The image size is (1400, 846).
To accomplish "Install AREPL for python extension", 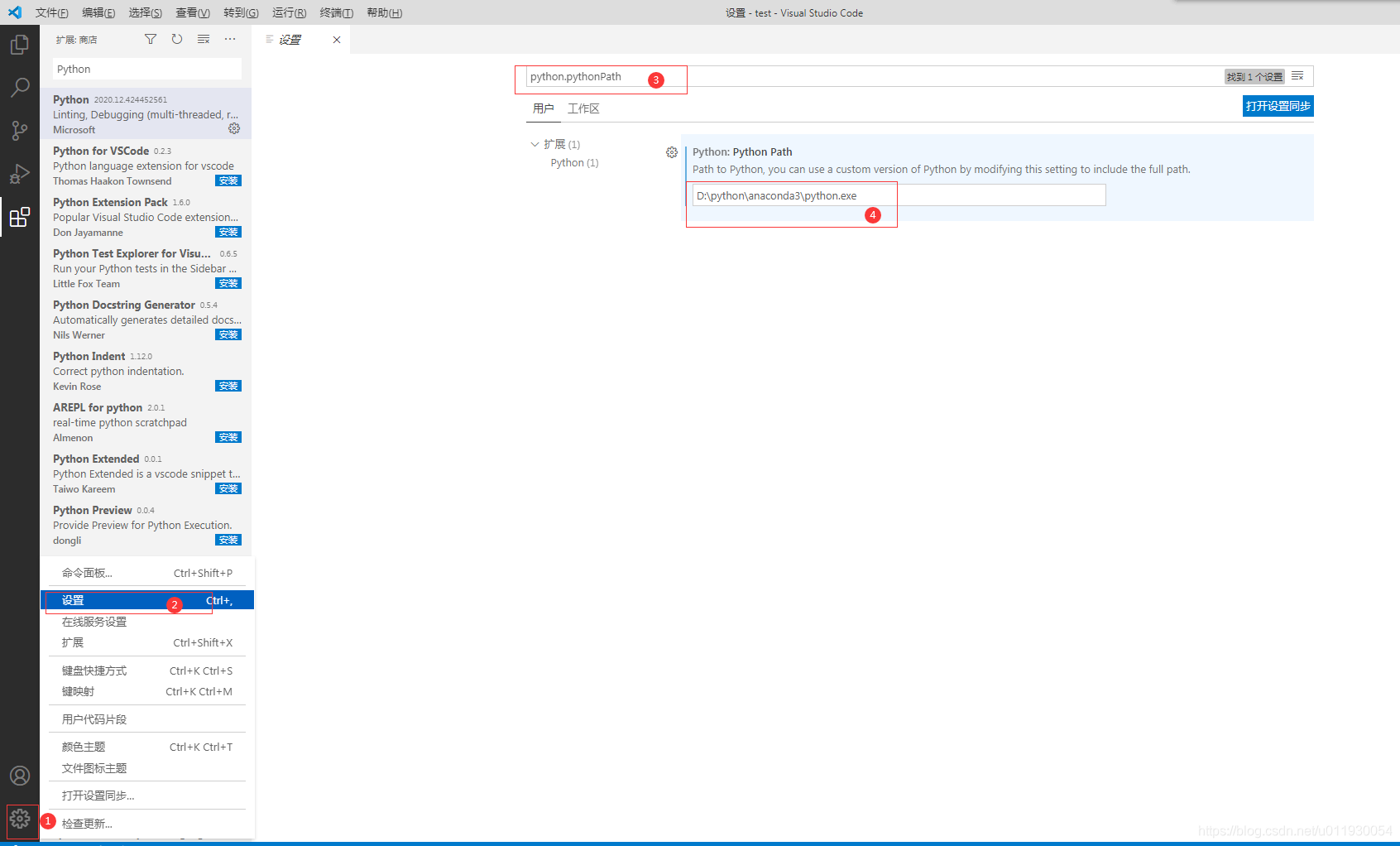I will click(228, 437).
